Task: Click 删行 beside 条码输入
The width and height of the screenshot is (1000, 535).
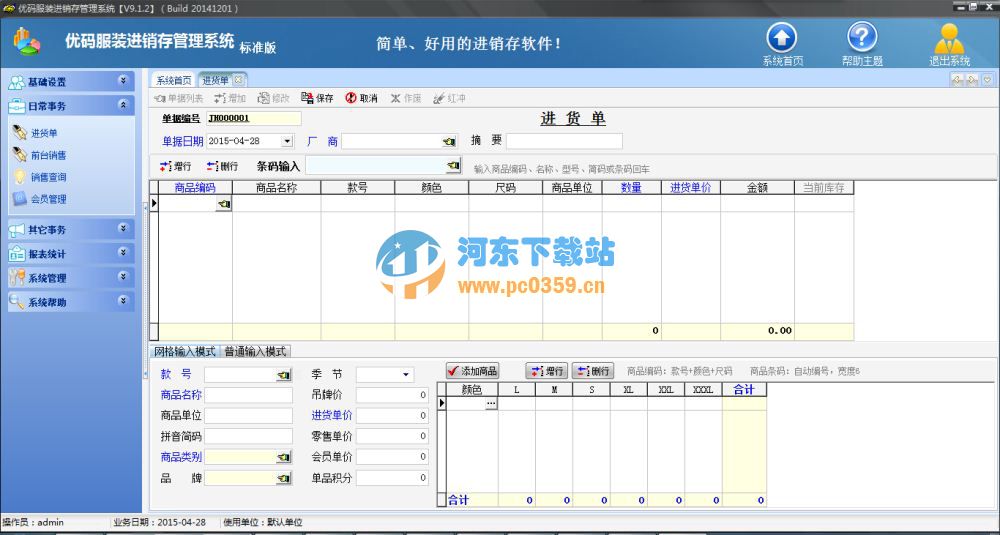Action: tap(222, 166)
